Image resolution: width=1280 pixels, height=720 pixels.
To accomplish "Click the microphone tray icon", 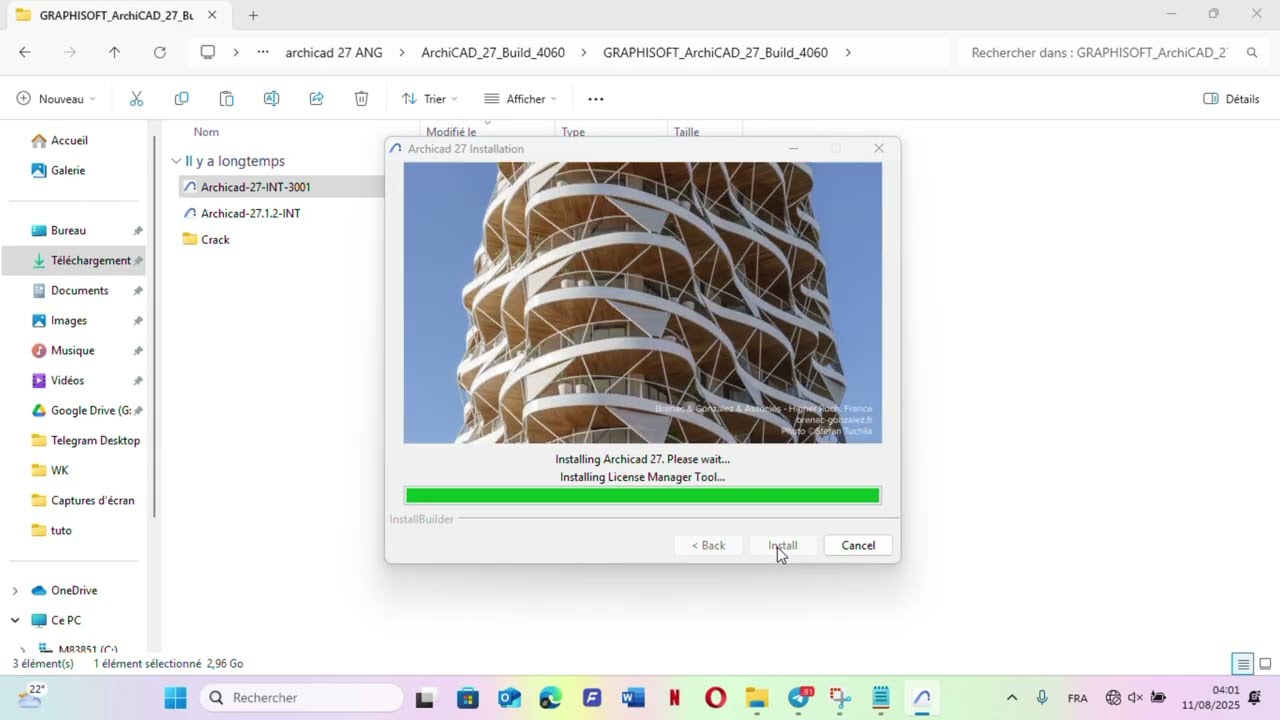I will (x=1041, y=698).
